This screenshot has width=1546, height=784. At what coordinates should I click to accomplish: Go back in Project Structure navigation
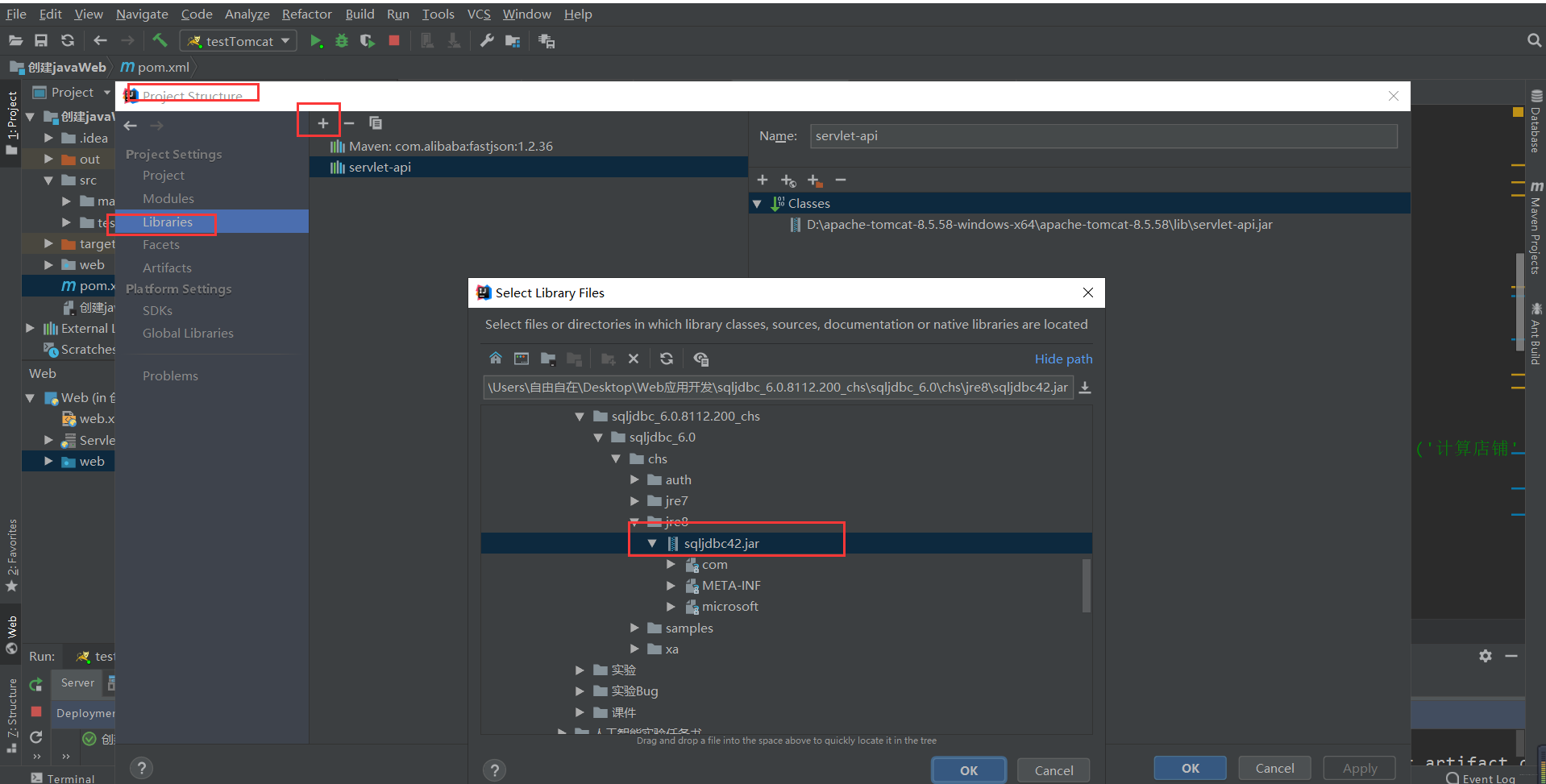pos(131,126)
